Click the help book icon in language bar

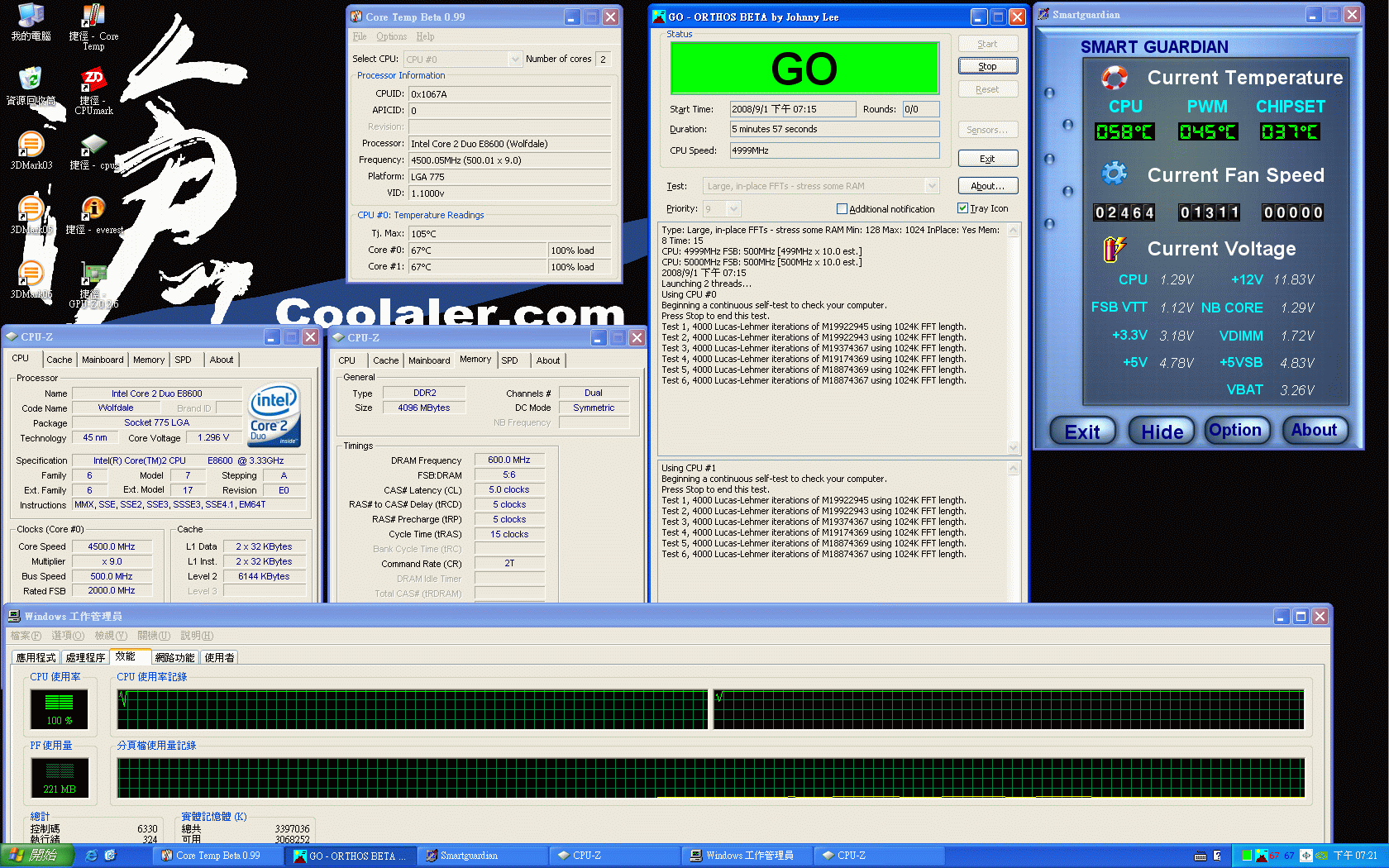(1217, 856)
